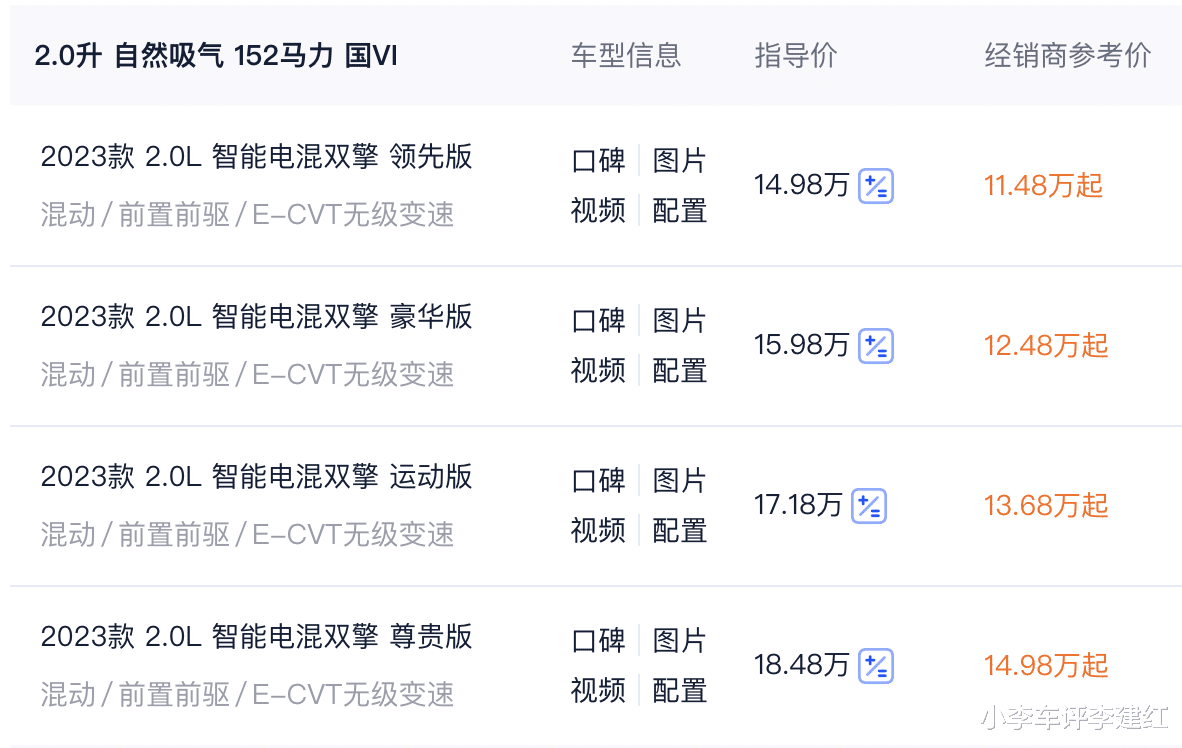This screenshot has width=1182, height=748.
Task: Open 口碑 for 豪华版 model
Action: [x=599, y=320]
